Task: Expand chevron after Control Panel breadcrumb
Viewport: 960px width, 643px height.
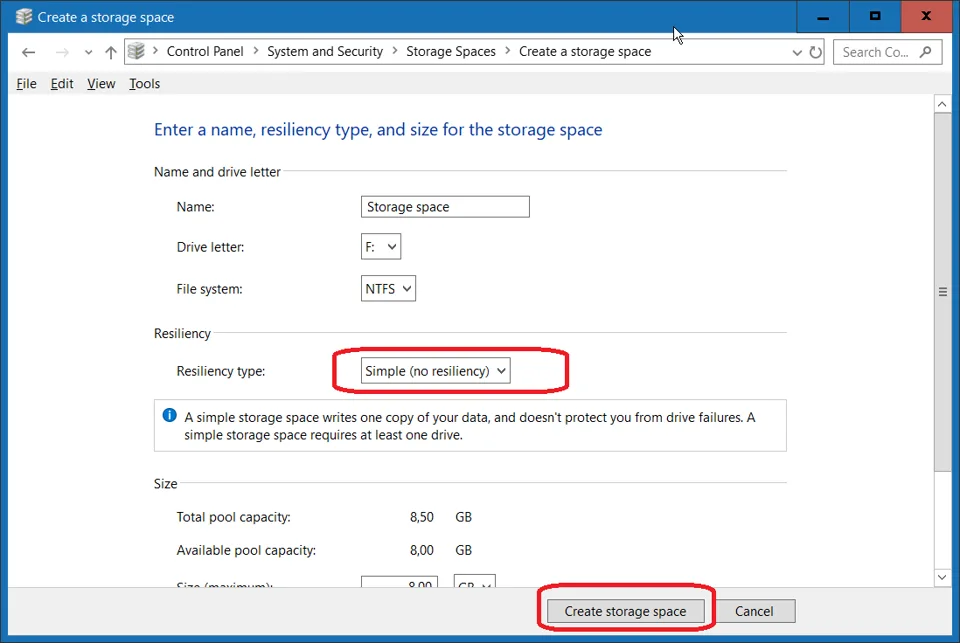Action: pos(255,51)
